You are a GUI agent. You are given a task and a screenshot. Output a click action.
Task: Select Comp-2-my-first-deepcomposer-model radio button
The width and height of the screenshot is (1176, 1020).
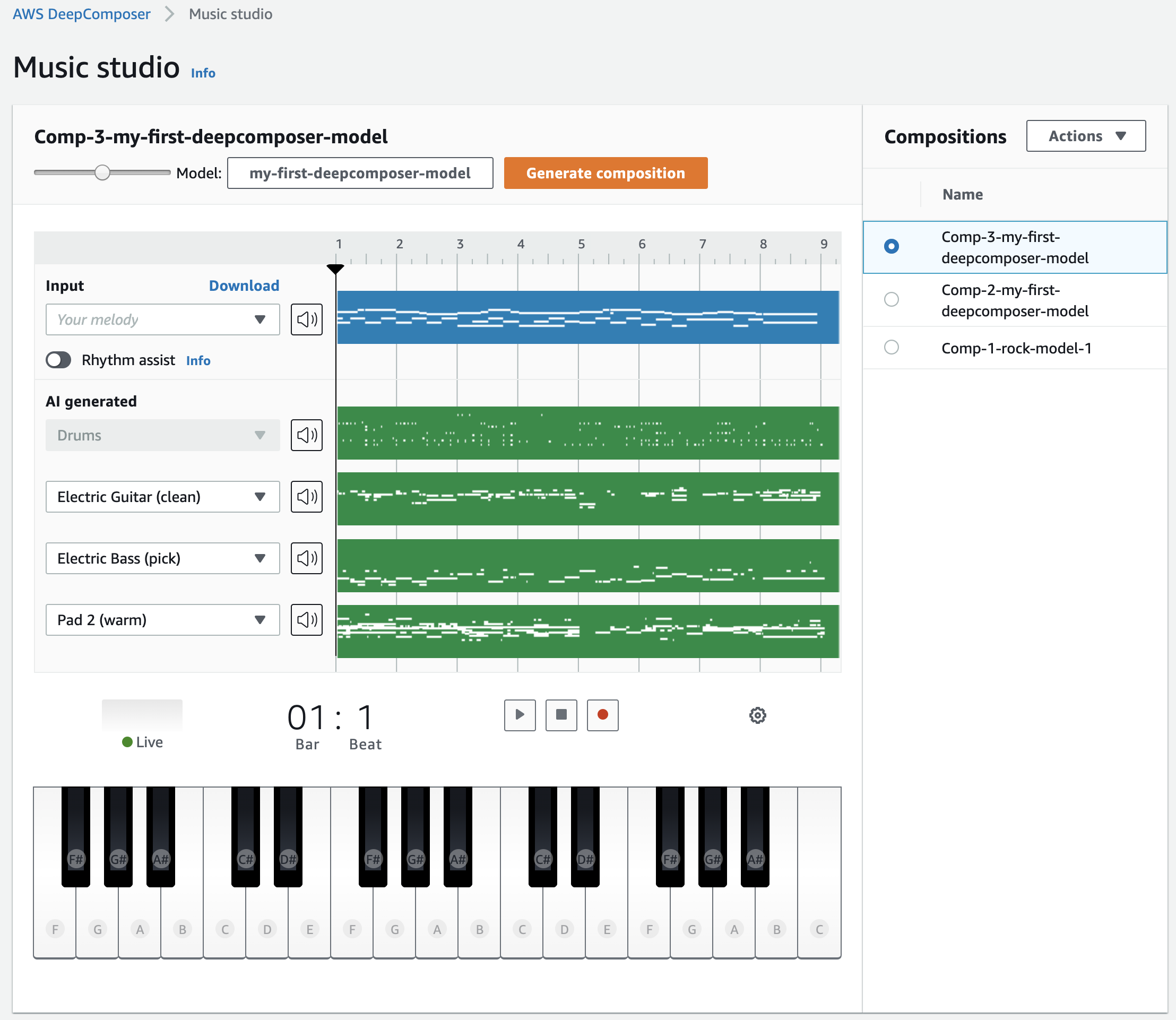click(x=892, y=299)
